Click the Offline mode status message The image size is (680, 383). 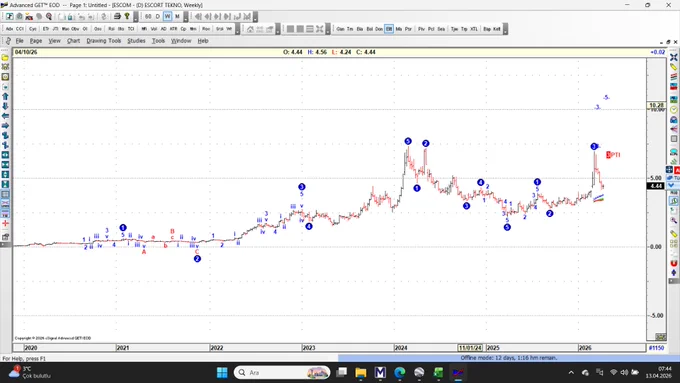pos(509,358)
